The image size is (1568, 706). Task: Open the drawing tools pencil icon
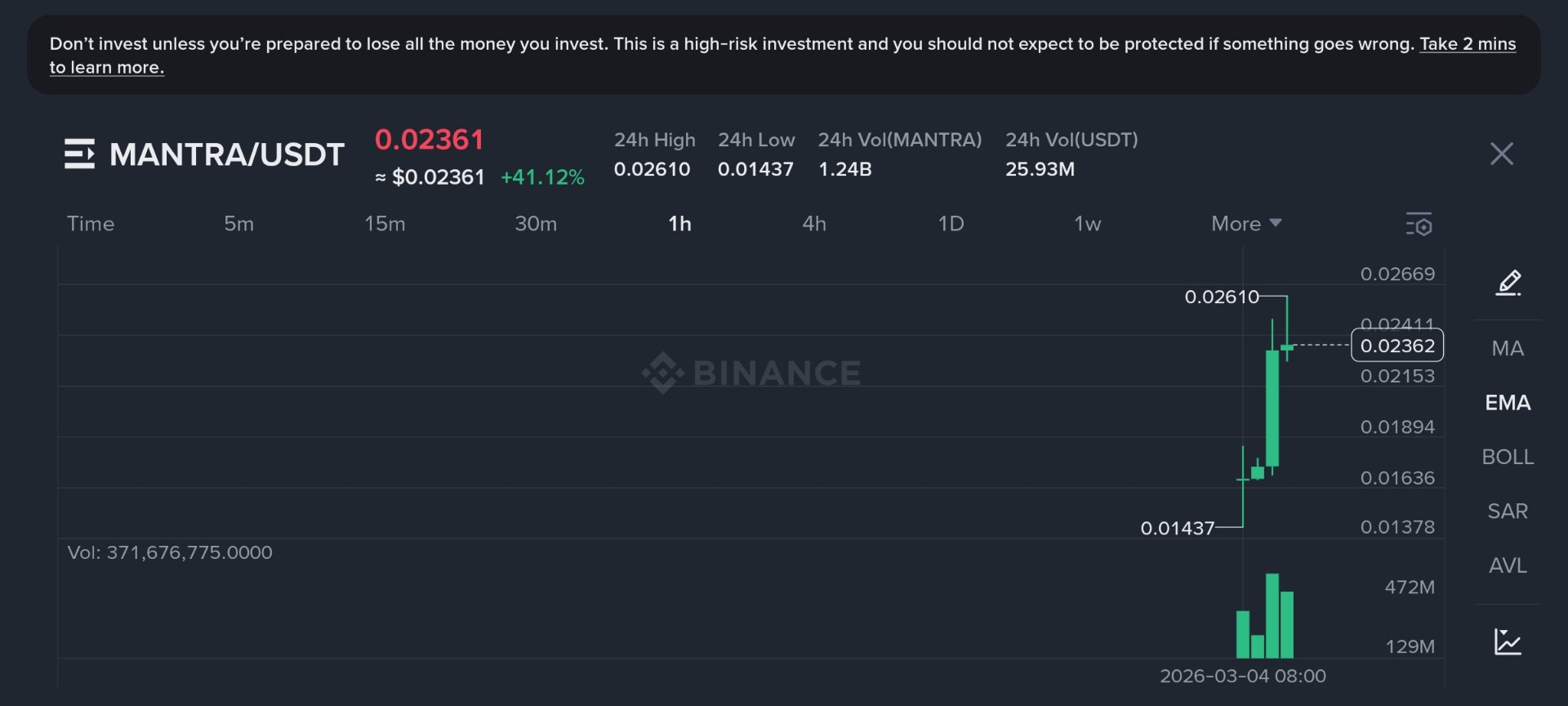(1508, 283)
